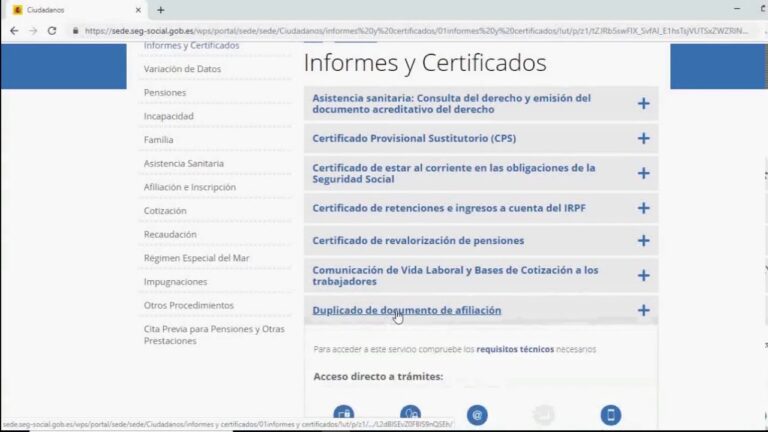
Task: Click the padlock site security icon
Action: tap(75, 31)
